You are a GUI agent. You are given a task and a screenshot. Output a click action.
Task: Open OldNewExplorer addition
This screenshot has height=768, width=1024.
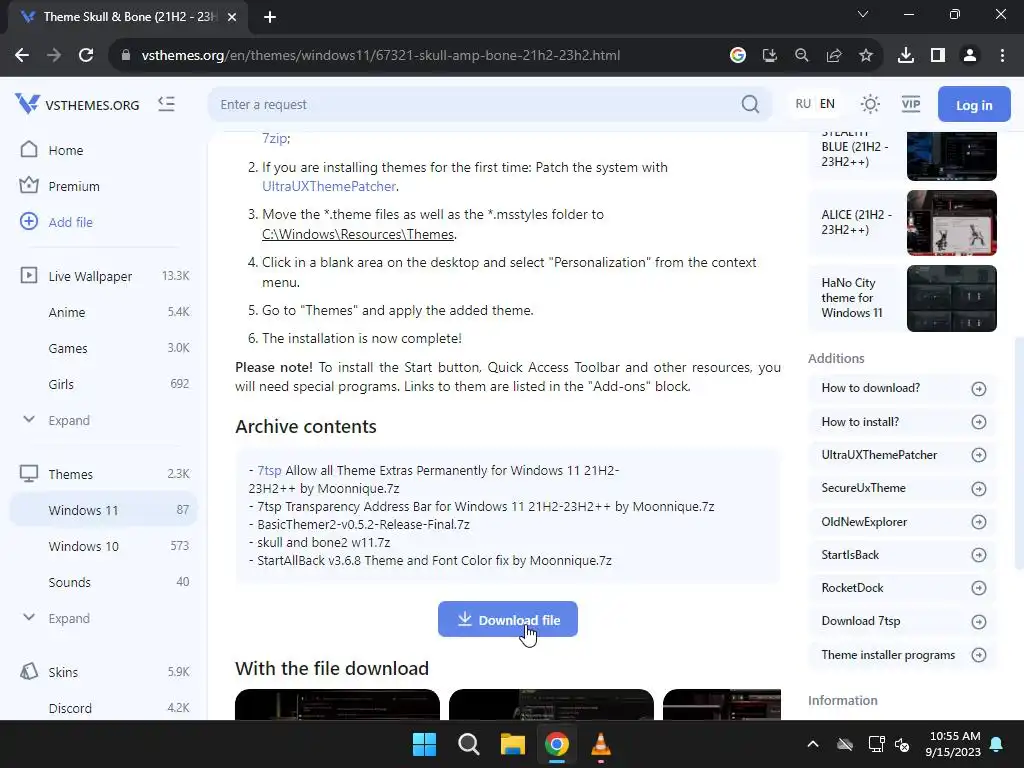coord(903,522)
